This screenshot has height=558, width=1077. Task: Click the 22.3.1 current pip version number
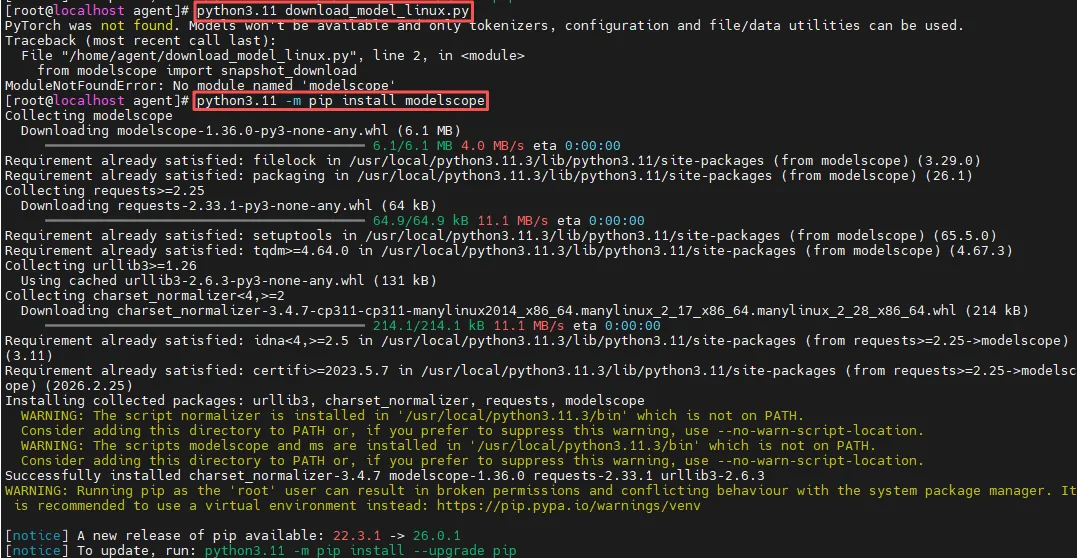click(356, 535)
